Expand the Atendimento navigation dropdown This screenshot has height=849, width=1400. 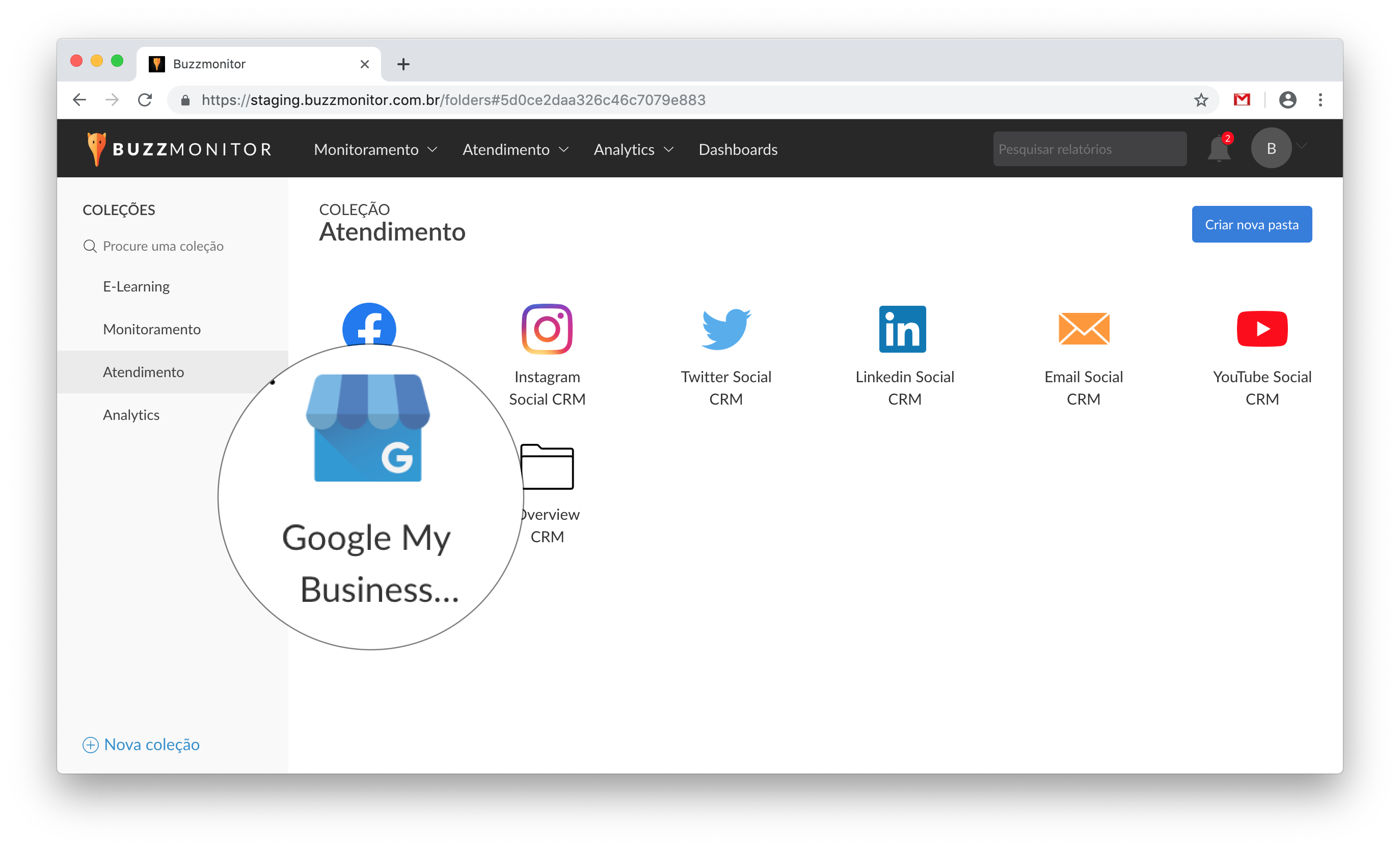515,149
